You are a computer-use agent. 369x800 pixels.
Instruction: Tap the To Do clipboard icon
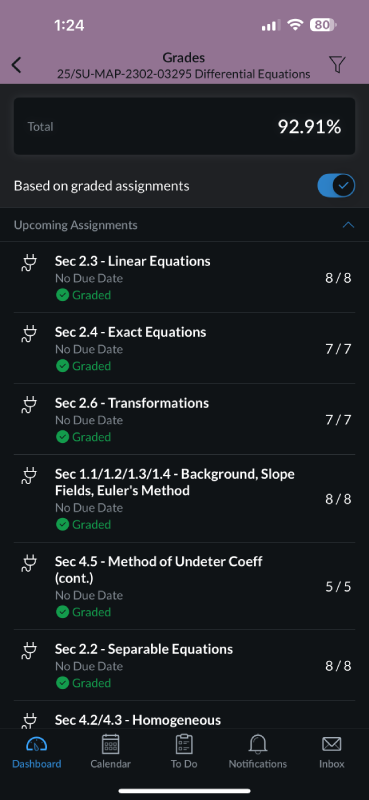184,744
